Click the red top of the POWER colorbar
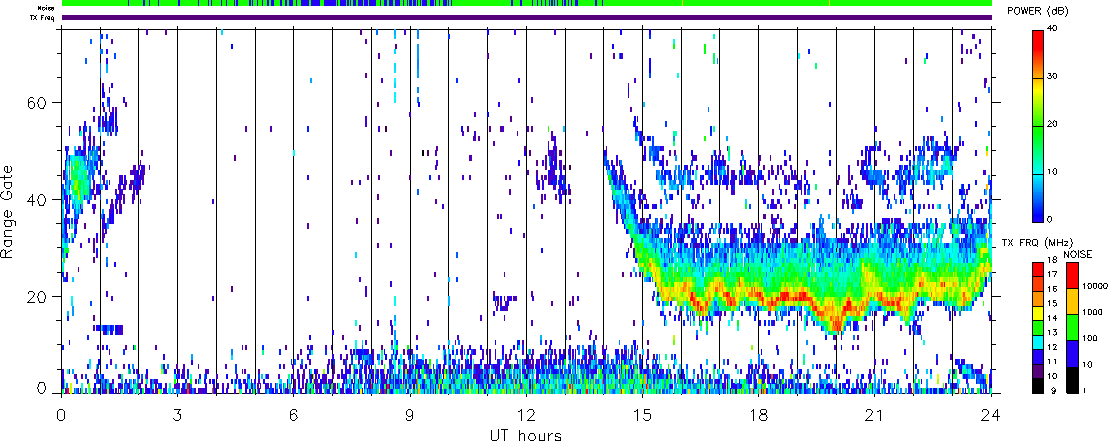 click(x=1039, y=42)
